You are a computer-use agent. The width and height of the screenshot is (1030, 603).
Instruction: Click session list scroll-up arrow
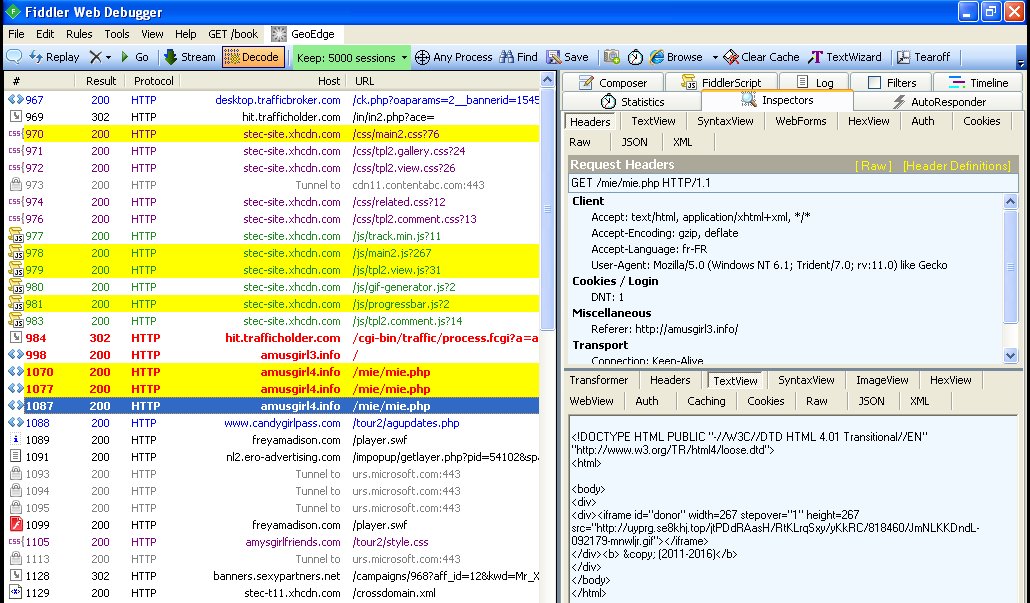547,80
